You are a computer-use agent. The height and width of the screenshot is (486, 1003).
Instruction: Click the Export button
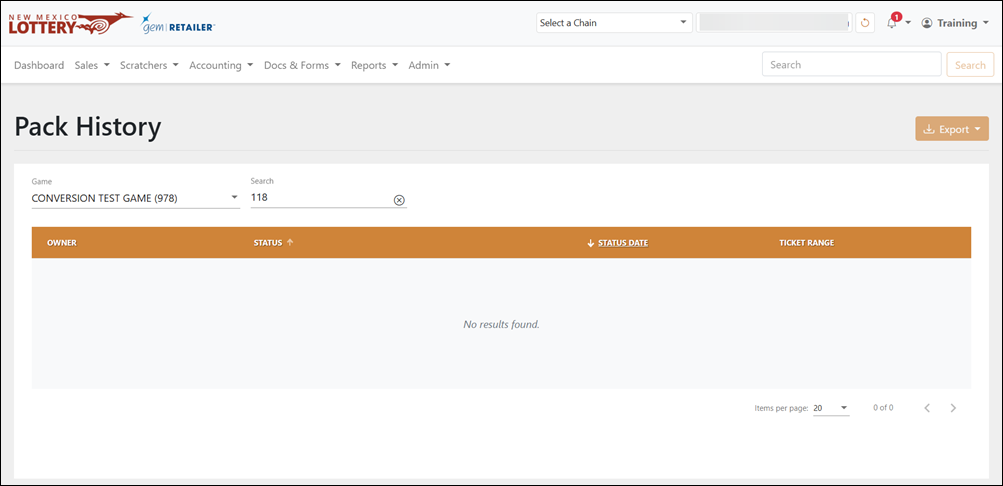coord(952,129)
